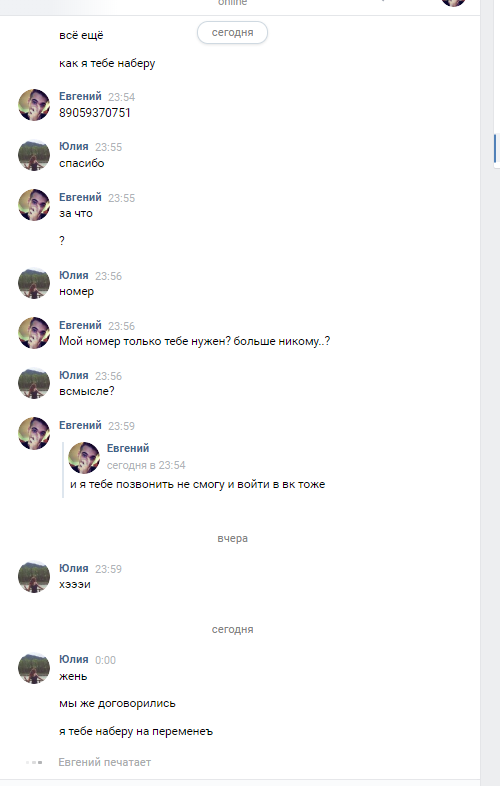
Task: Select message 'я тебе наберу на переменеъ'
Action: point(136,731)
